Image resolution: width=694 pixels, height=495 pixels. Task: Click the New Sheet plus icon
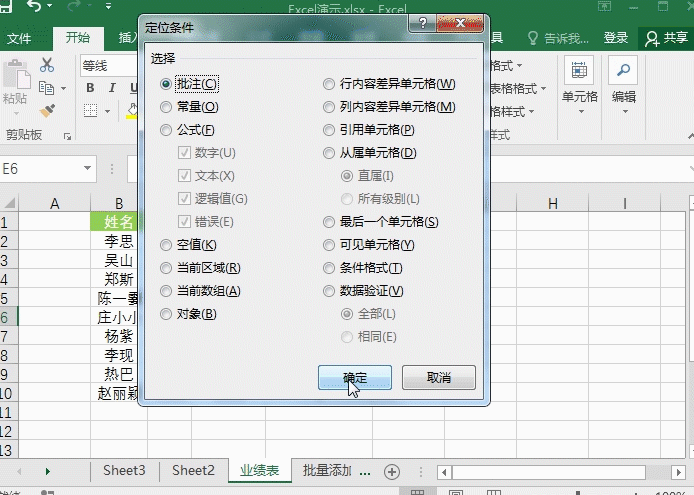[x=392, y=472]
